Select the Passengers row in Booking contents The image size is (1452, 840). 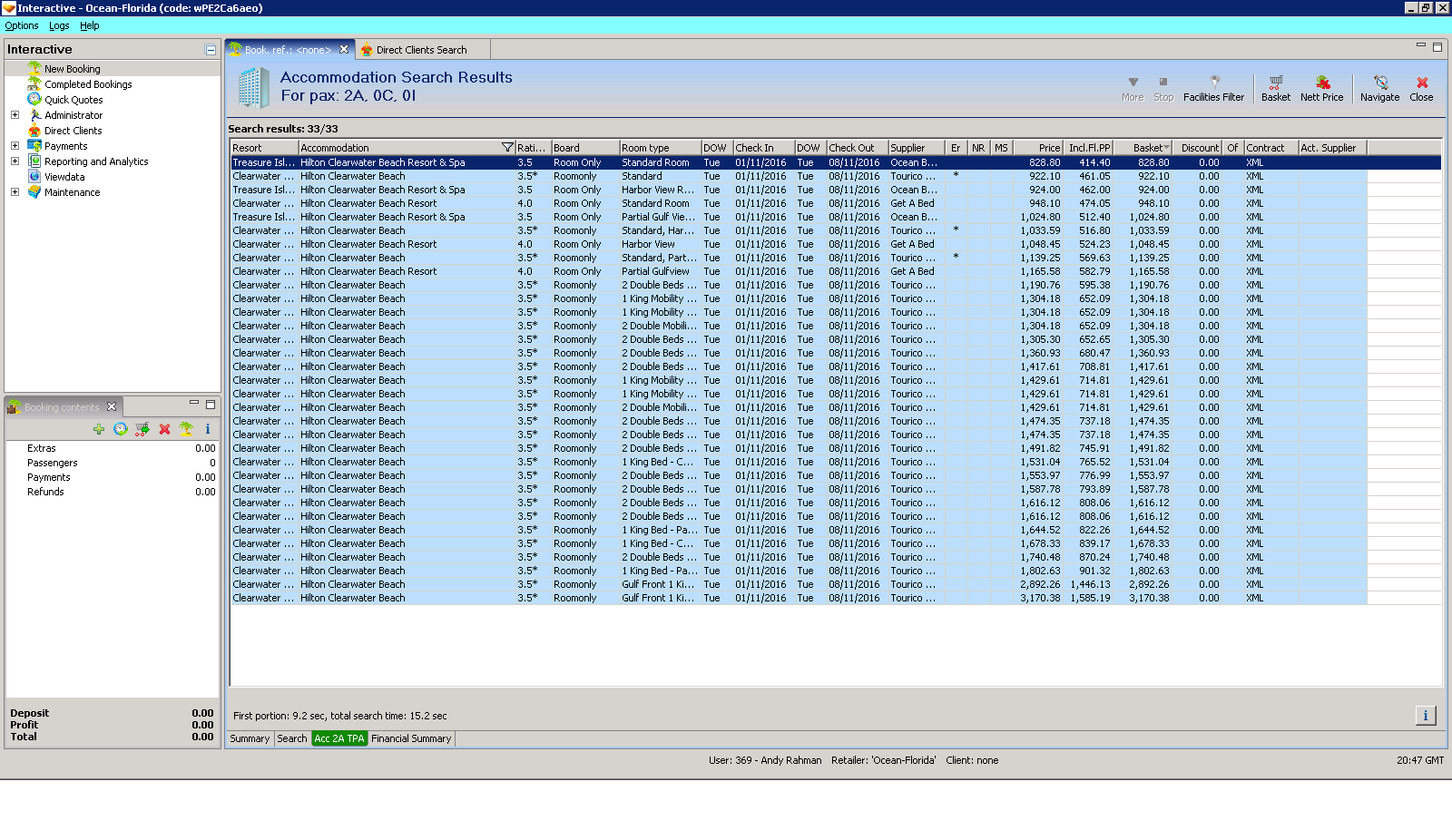click(x=113, y=463)
